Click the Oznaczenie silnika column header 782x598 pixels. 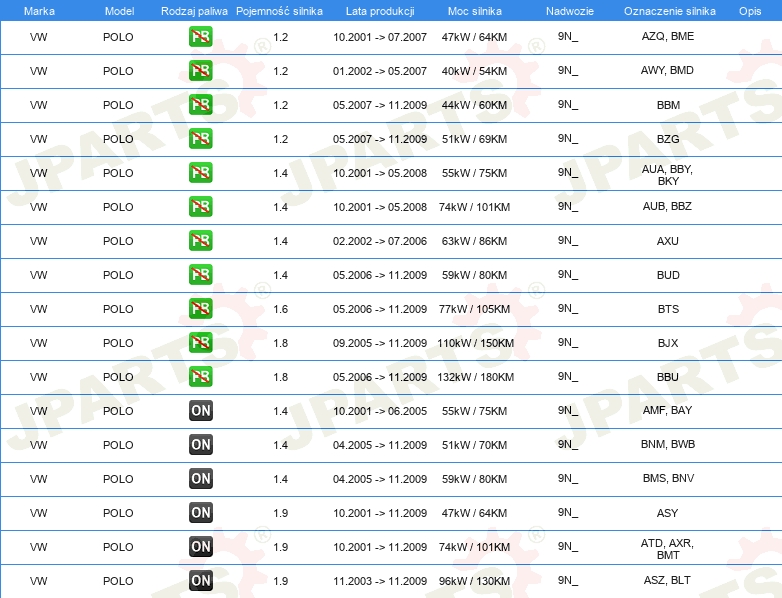click(x=669, y=11)
